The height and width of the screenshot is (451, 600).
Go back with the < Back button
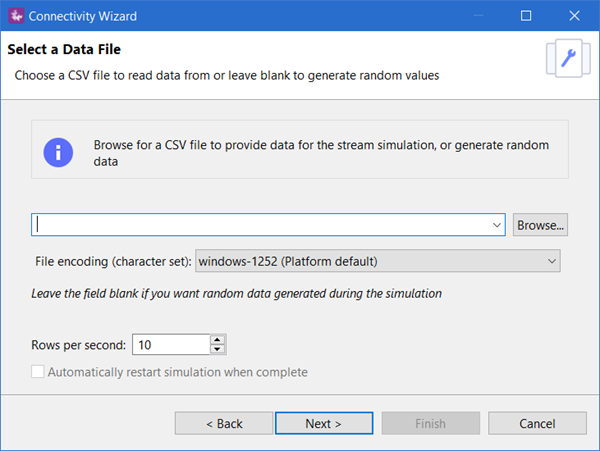click(x=224, y=423)
